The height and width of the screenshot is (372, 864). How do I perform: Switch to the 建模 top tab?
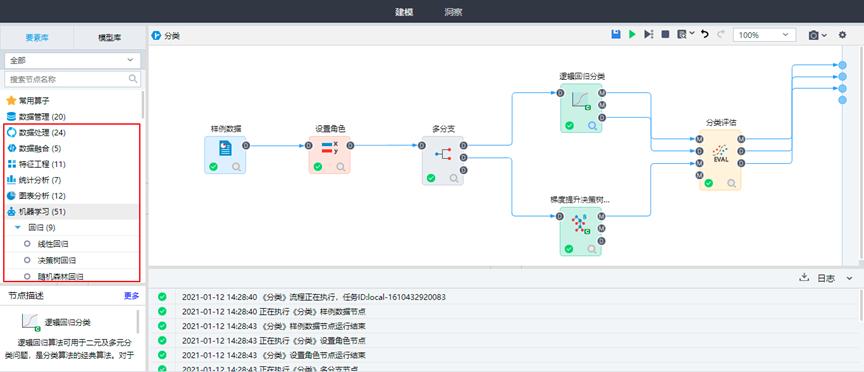click(x=404, y=12)
